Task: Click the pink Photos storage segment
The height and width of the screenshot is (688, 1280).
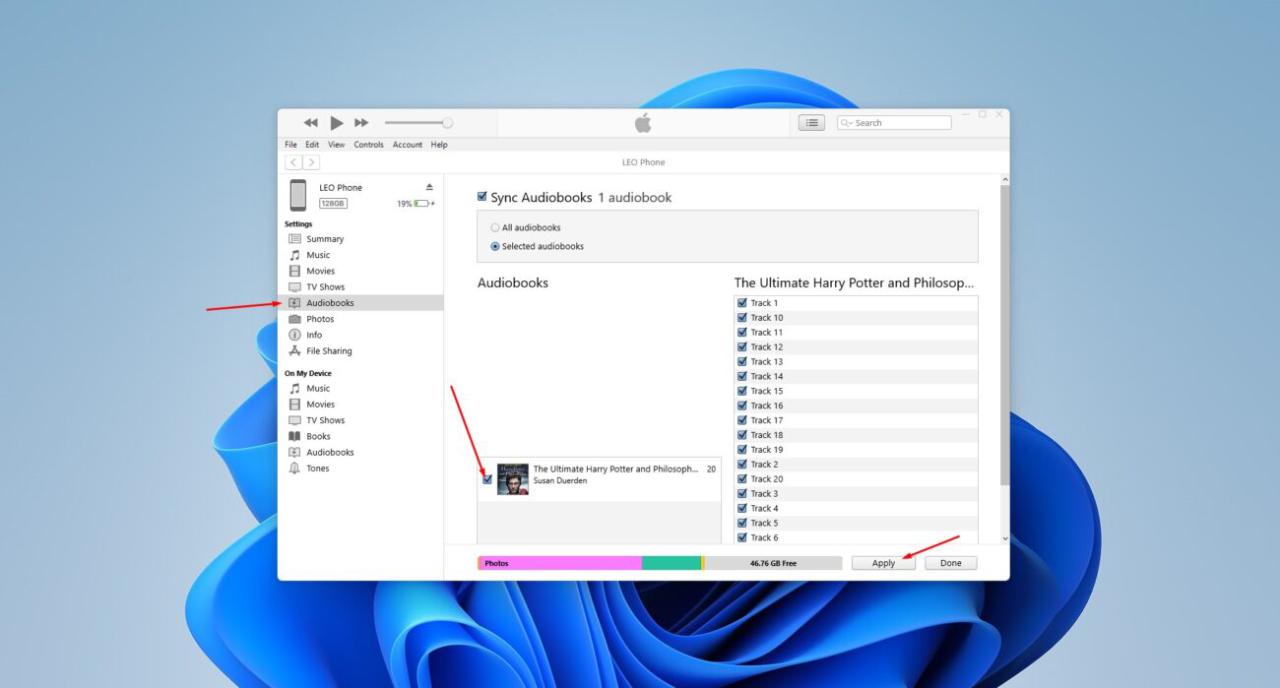Action: (x=560, y=563)
